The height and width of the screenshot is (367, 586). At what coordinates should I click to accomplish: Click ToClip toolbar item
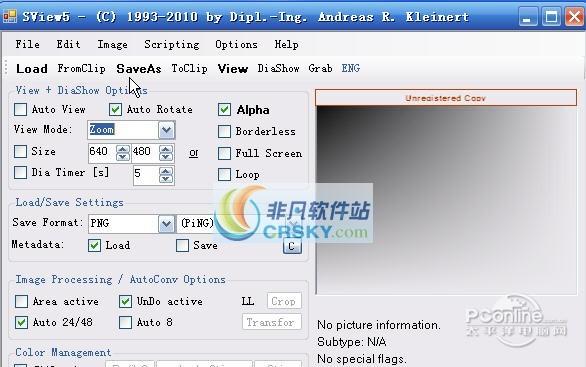click(189, 68)
